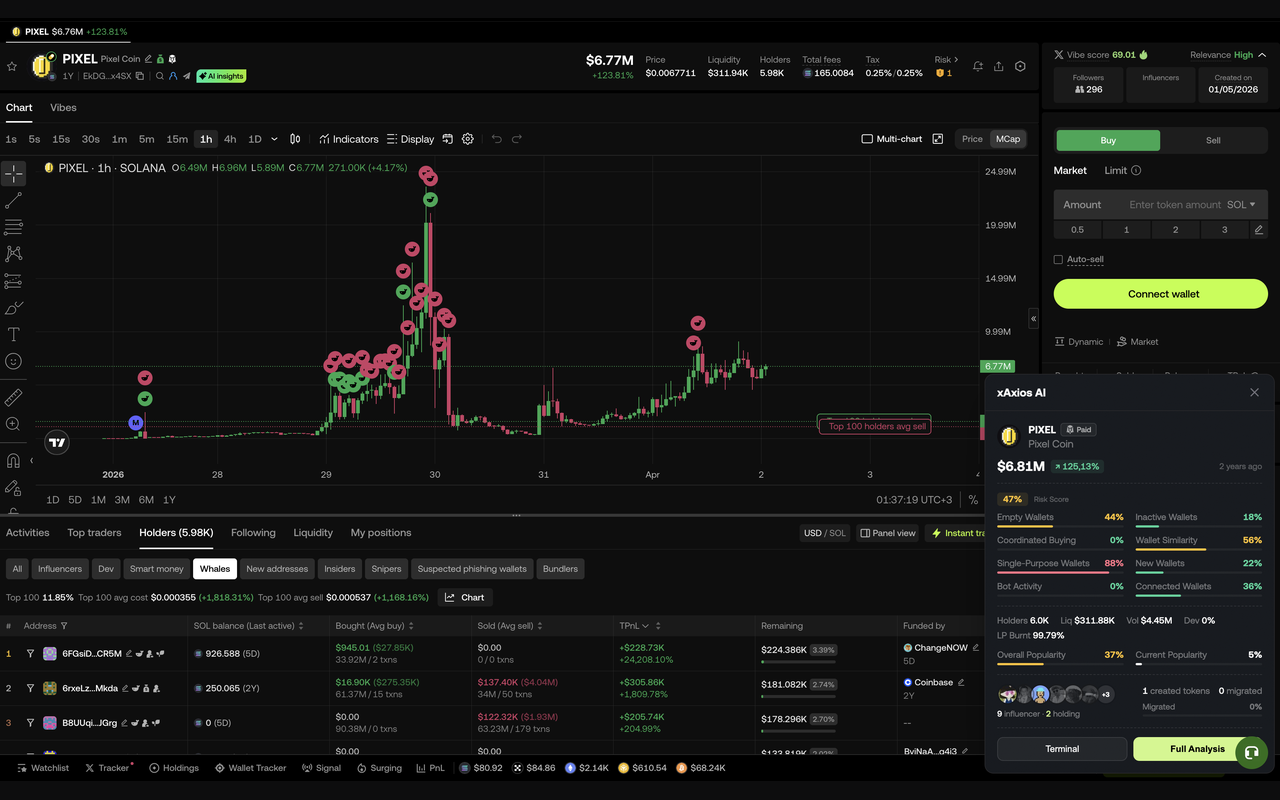Search the token with the magnifier icon
The height and width of the screenshot is (800, 1280).
pyautogui.click(x=160, y=76)
